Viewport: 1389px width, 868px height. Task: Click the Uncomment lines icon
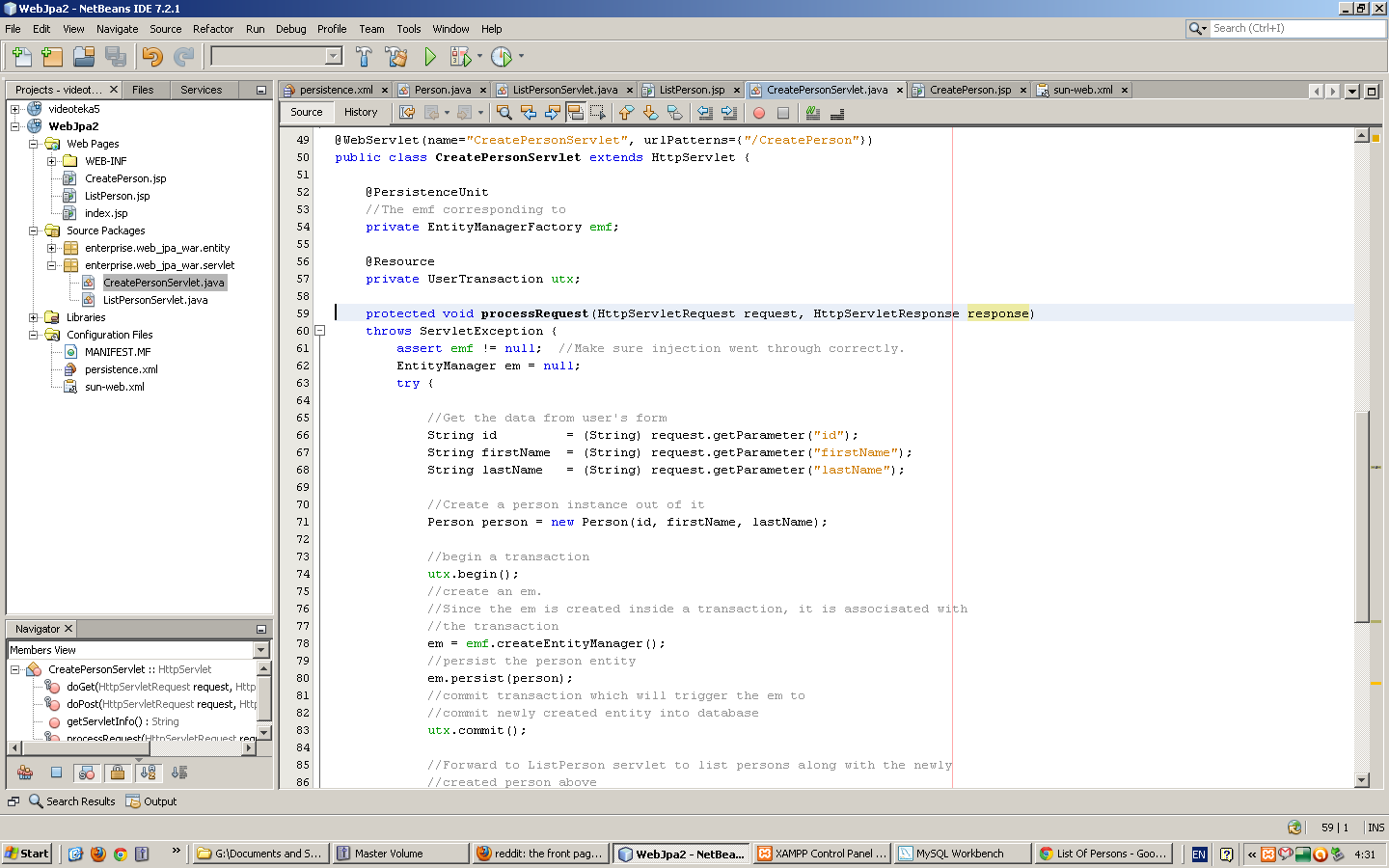[837, 113]
